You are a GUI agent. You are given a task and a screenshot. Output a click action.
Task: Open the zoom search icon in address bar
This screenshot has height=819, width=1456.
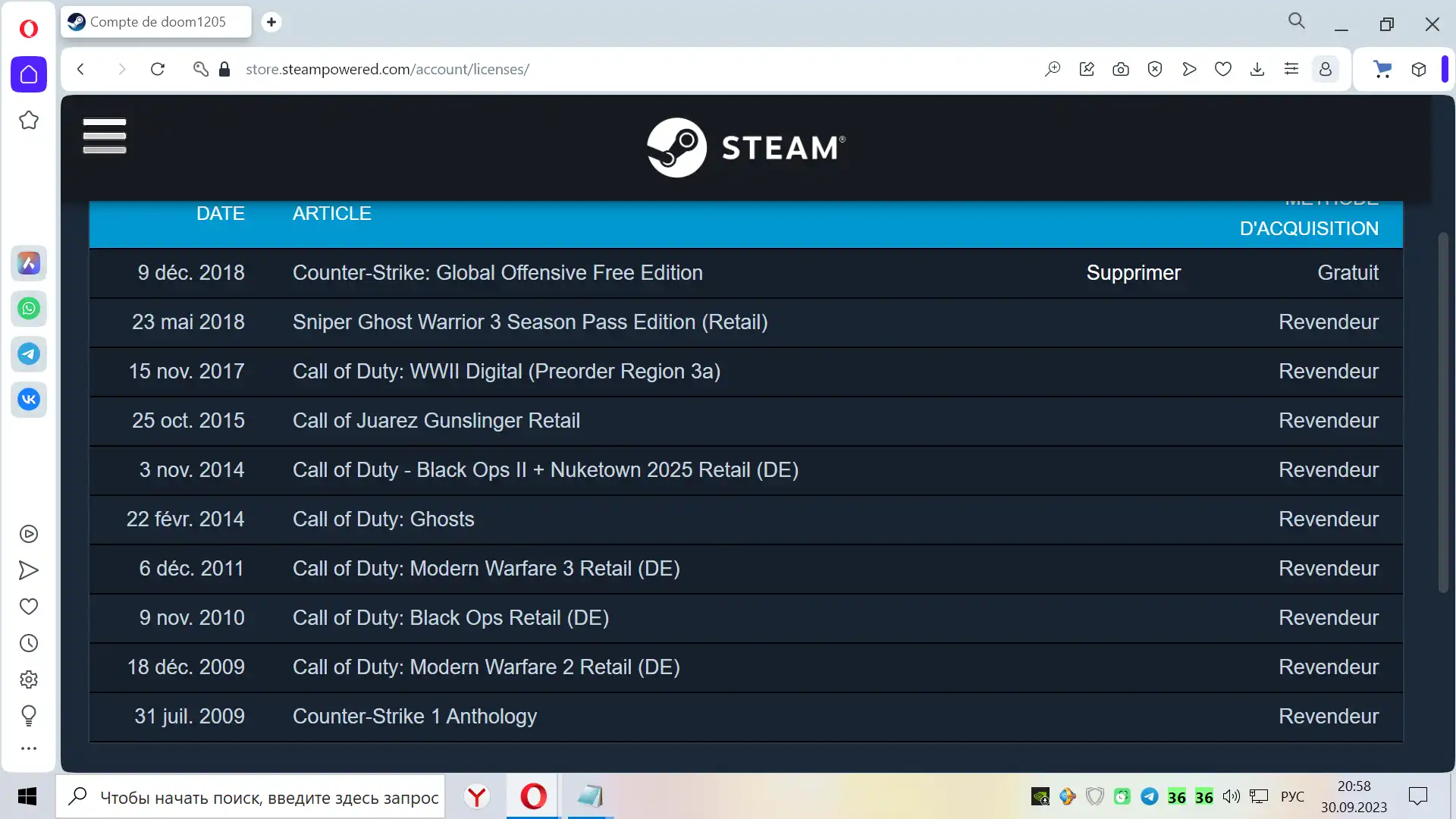1053,69
